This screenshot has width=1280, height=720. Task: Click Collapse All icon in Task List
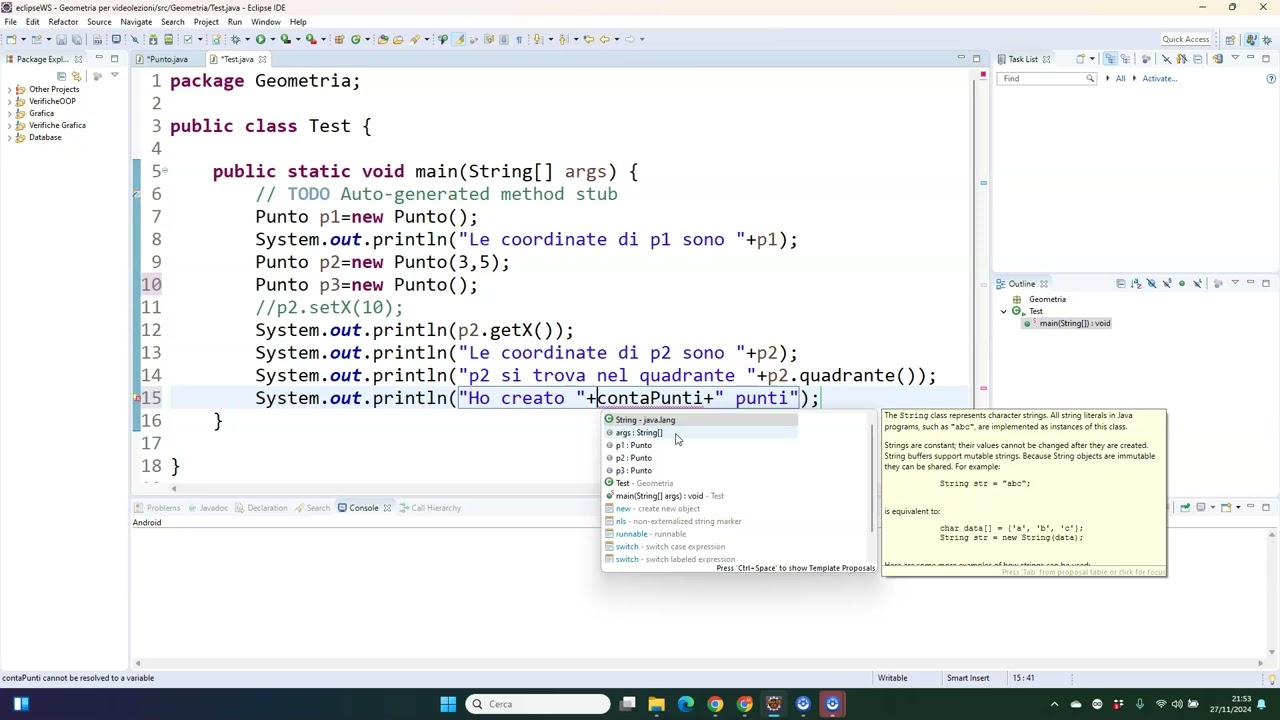click(1197, 59)
